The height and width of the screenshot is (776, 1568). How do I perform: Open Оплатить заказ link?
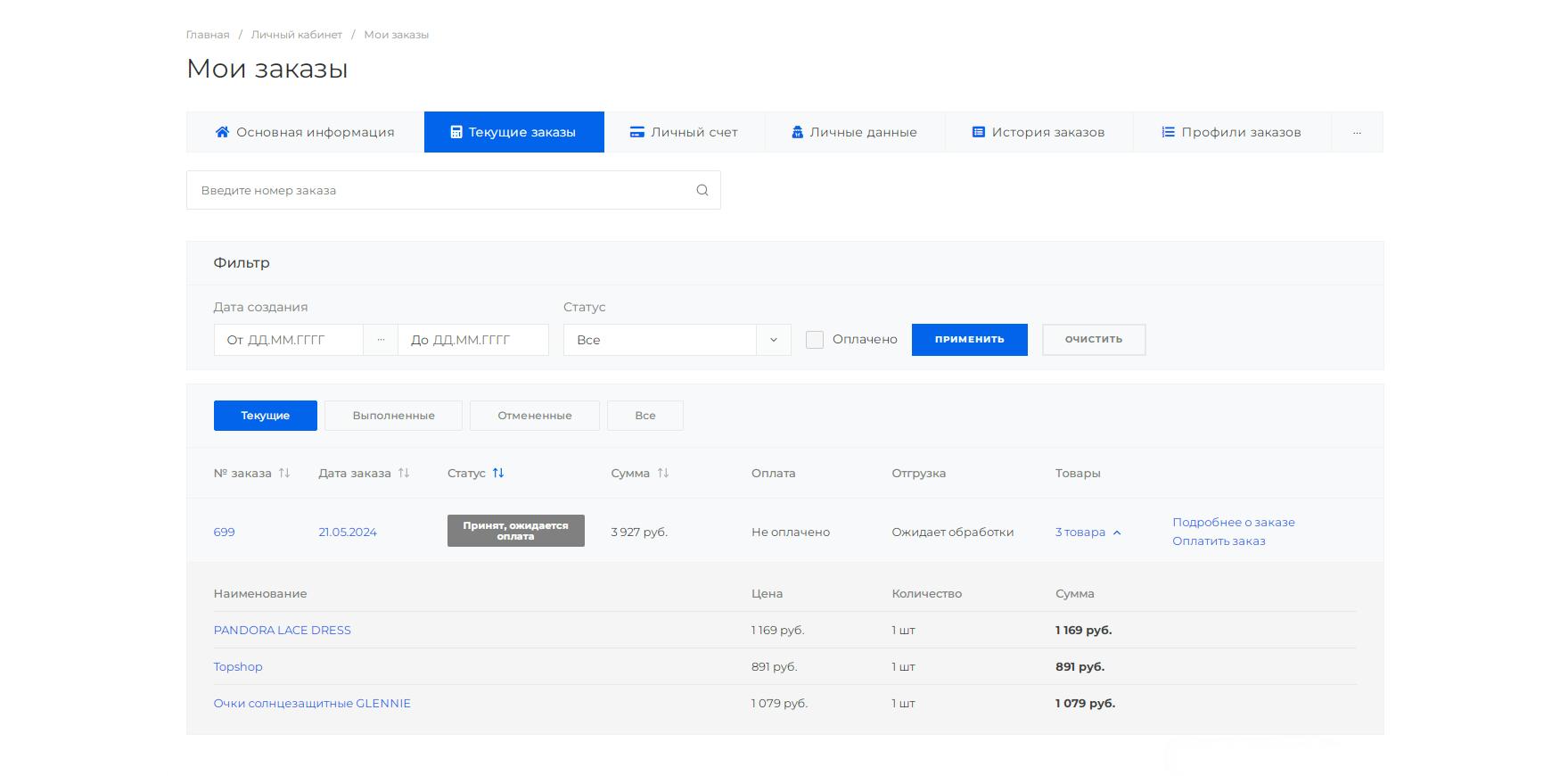point(1219,541)
